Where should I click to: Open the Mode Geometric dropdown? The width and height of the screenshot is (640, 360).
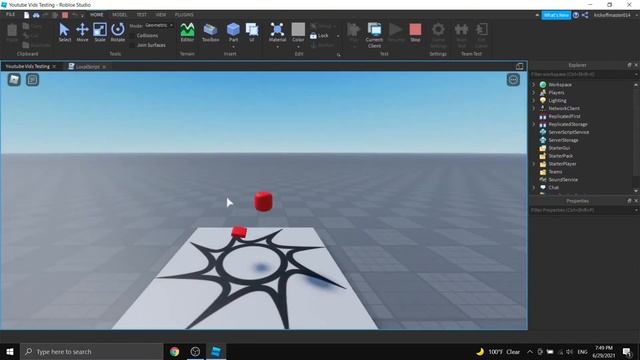click(x=158, y=25)
